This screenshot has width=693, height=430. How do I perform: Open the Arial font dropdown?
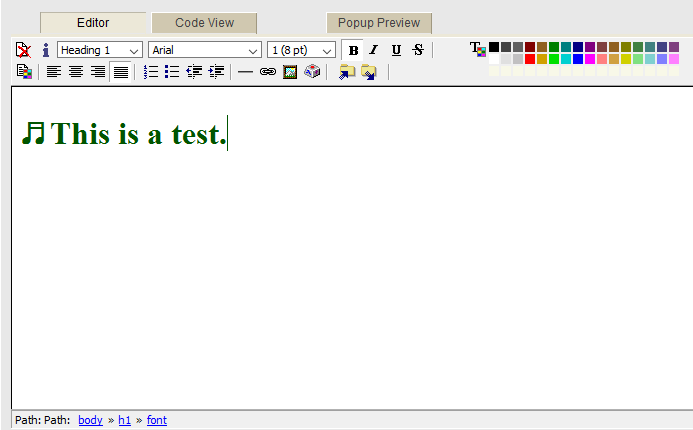[x=205, y=50]
